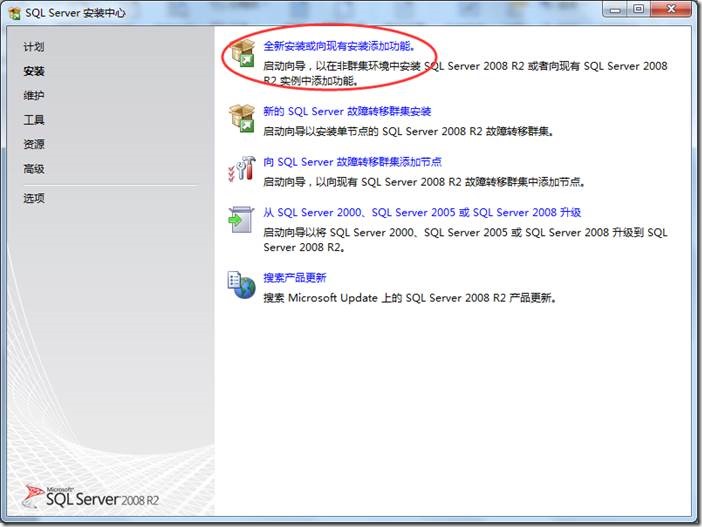This screenshot has height=527, width=702.
Task: Click description about adding nodes to existing cluster
Action: [424, 182]
